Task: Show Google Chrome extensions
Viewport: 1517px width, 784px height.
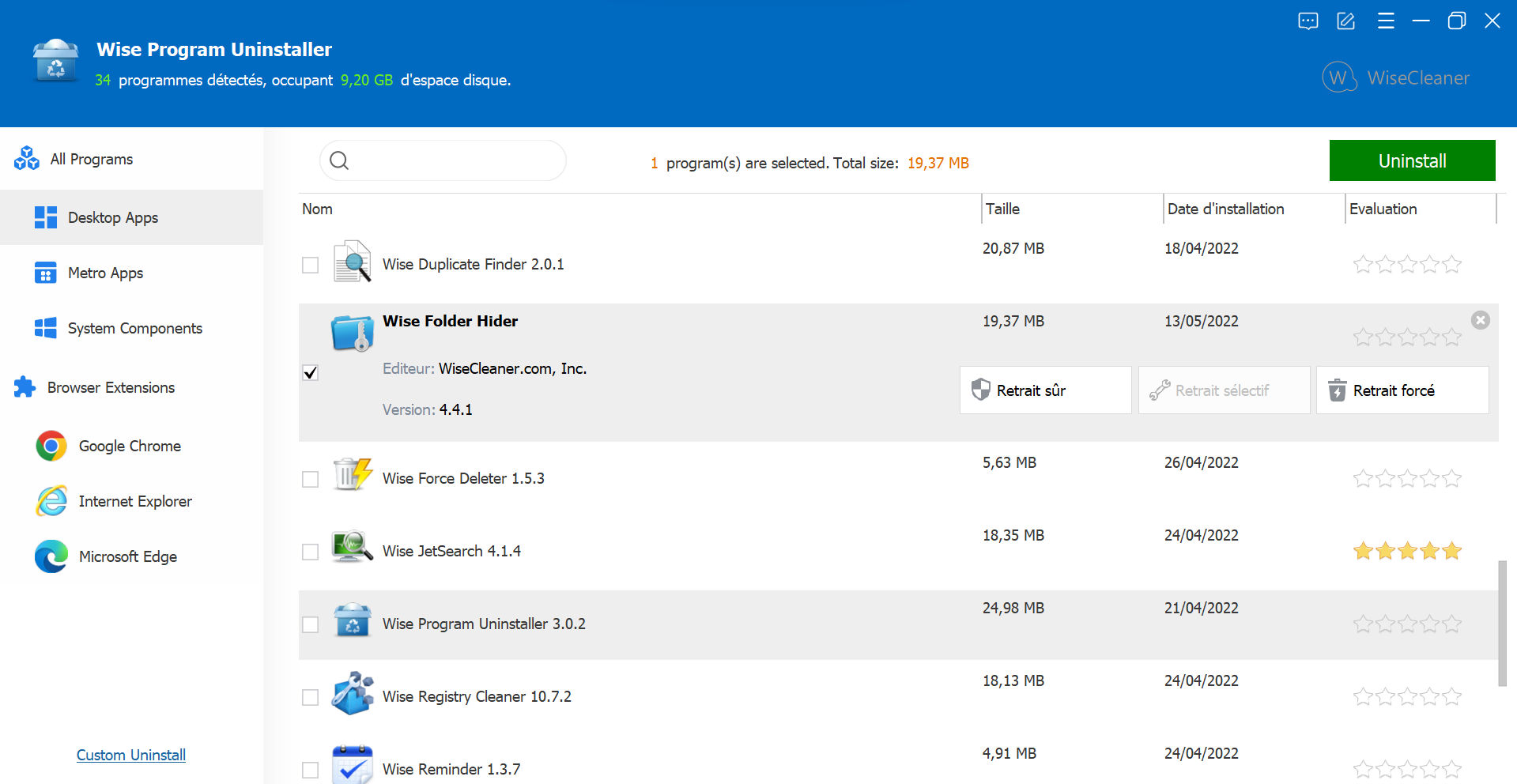Action: coord(131,446)
